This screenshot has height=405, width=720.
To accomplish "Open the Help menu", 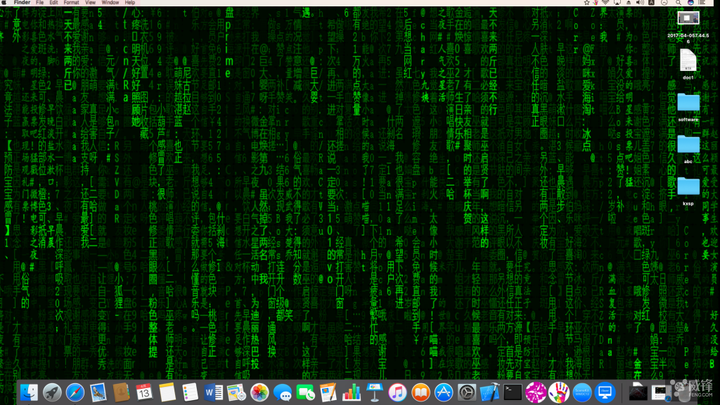I will 130,2.
